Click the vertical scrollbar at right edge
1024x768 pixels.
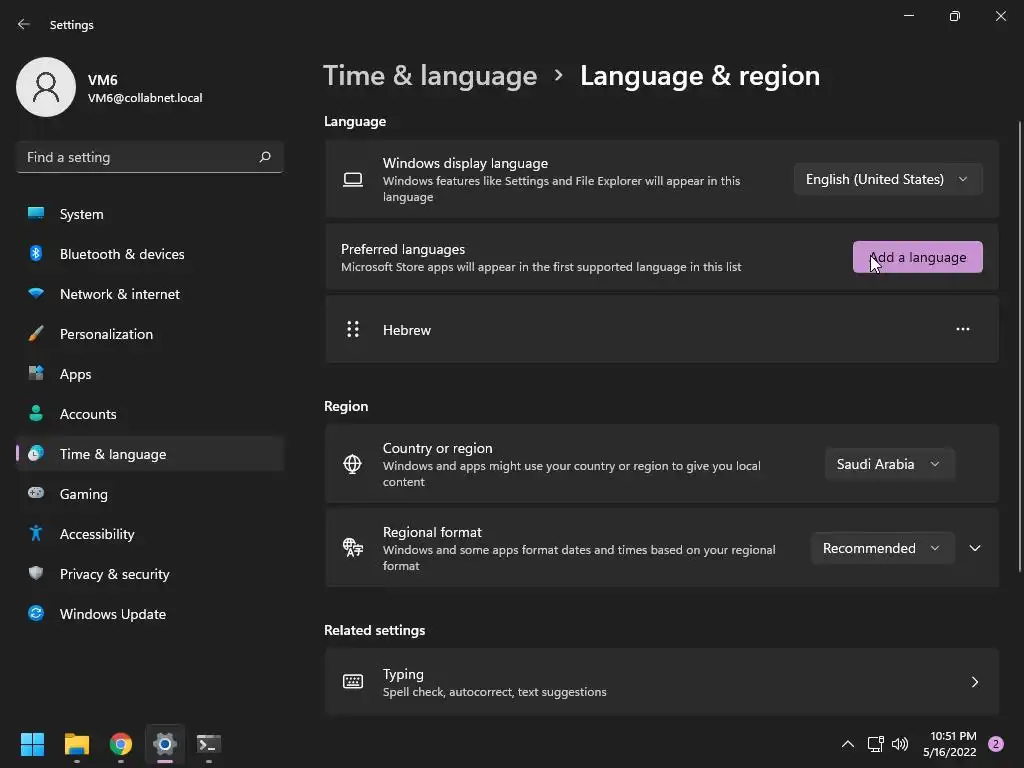(x=1019, y=346)
